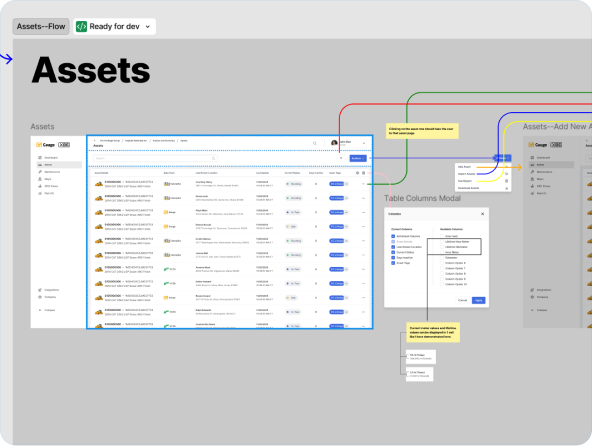The image size is (592, 446).
Task: Choose Run Report from Actions menu
Action: pyautogui.click(x=483, y=181)
